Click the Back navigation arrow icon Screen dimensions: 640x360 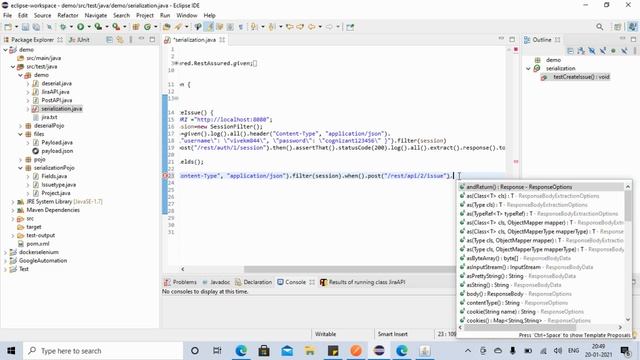311,27
